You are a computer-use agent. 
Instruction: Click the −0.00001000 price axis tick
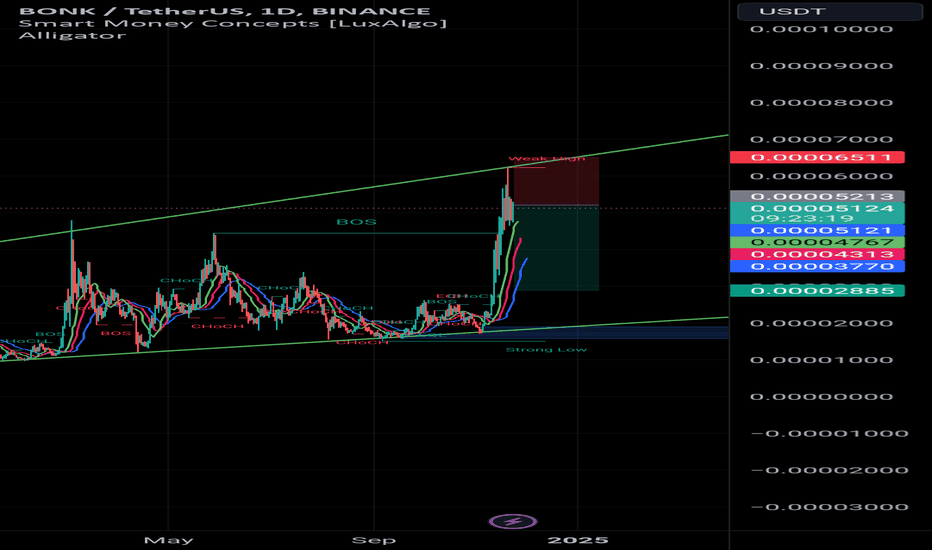tap(830, 433)
